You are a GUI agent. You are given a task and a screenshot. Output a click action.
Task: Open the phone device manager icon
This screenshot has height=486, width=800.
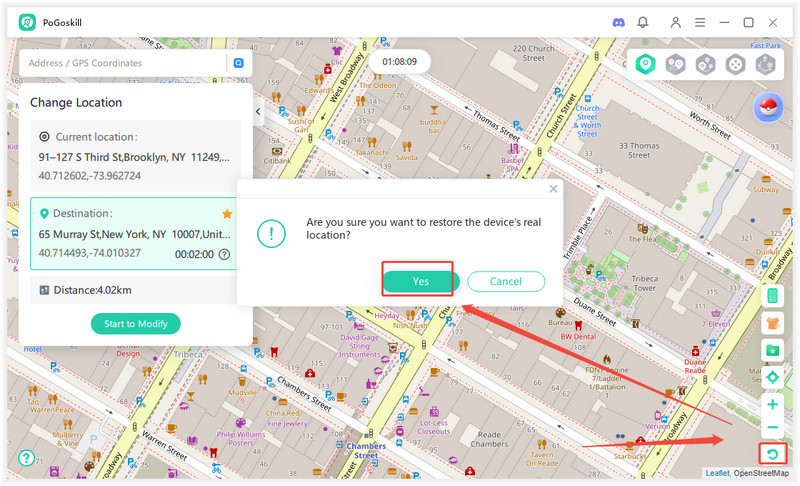(772, 295)
